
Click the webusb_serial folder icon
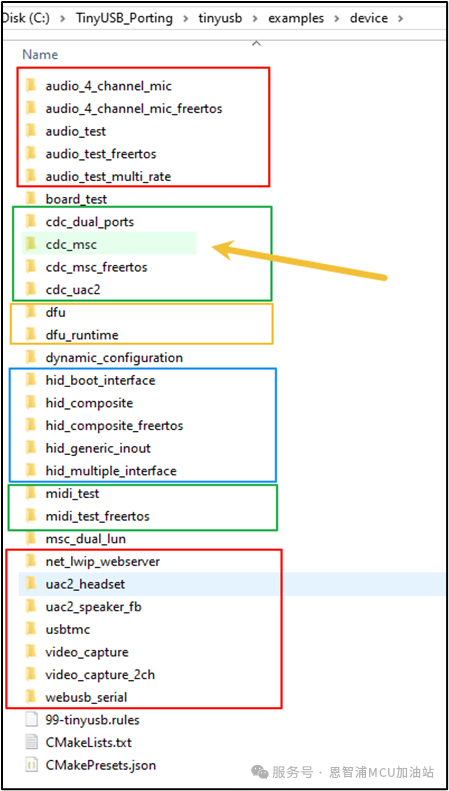click(31, 697)
